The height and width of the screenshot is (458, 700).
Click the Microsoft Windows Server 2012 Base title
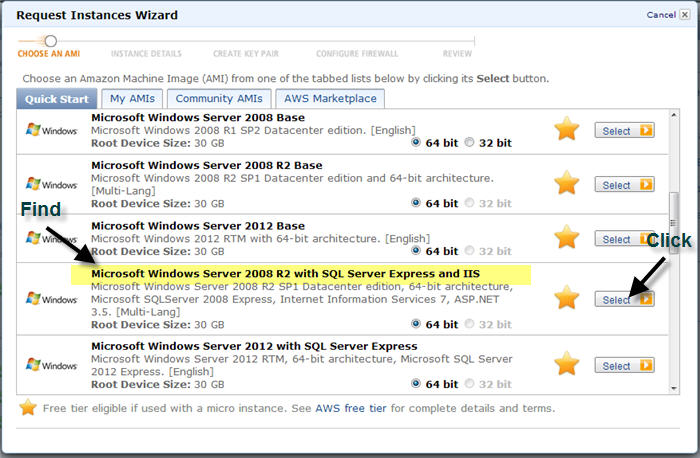[x=198, y=226]
